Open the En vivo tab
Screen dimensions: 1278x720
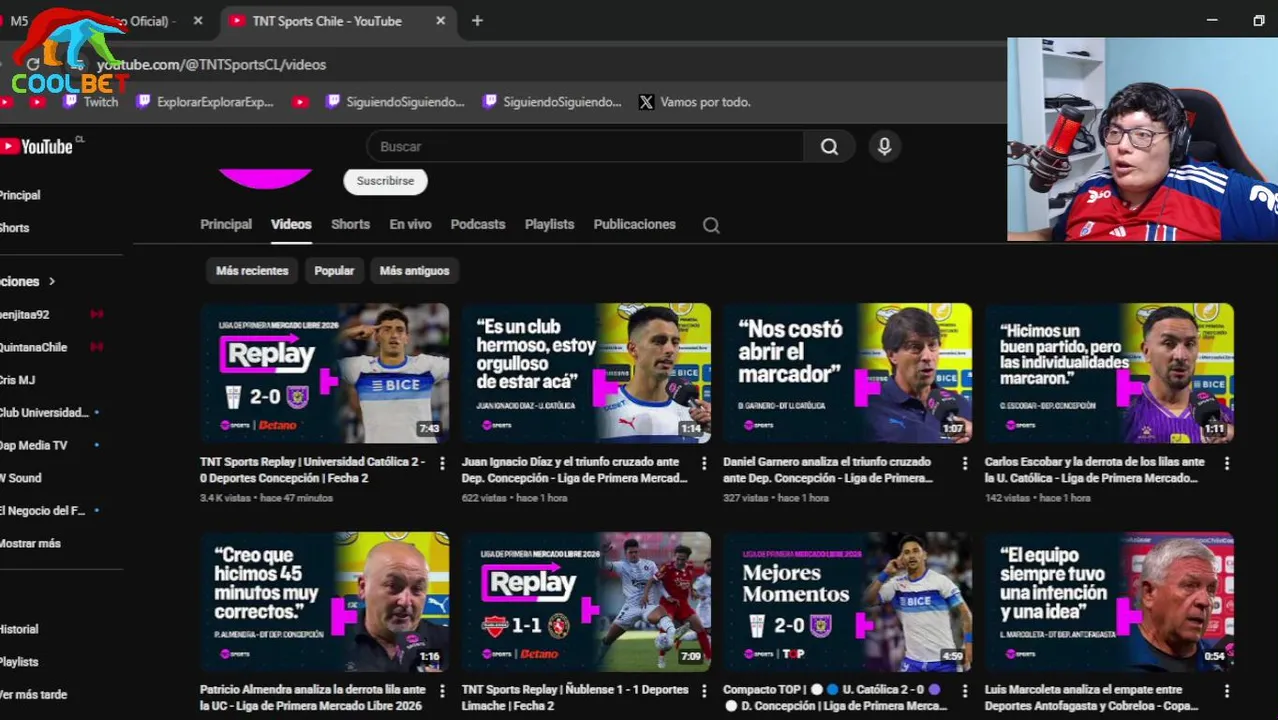(x=410, y=224)
